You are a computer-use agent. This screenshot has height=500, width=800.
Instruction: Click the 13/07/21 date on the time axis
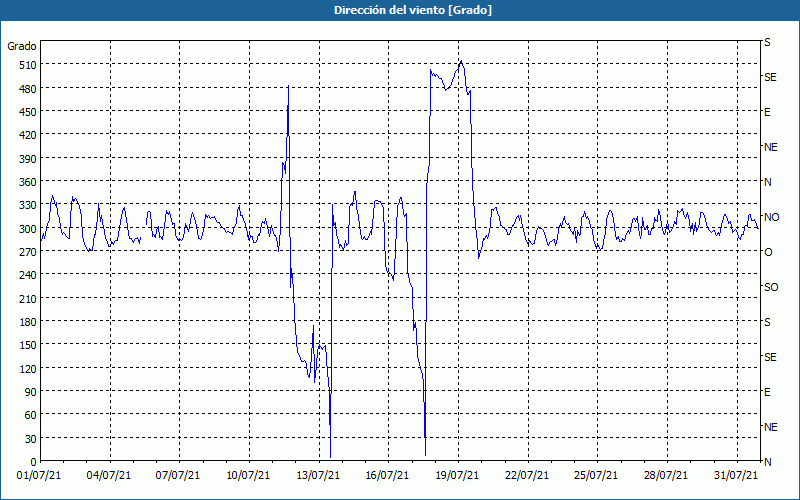[318, 476]
